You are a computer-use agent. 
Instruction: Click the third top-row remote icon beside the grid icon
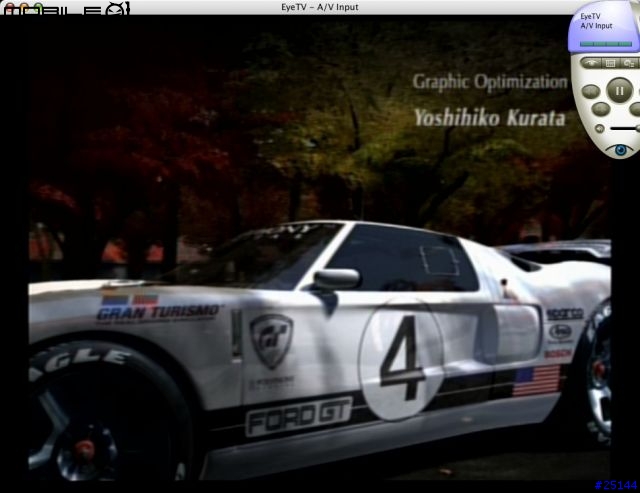coord(629,63)
